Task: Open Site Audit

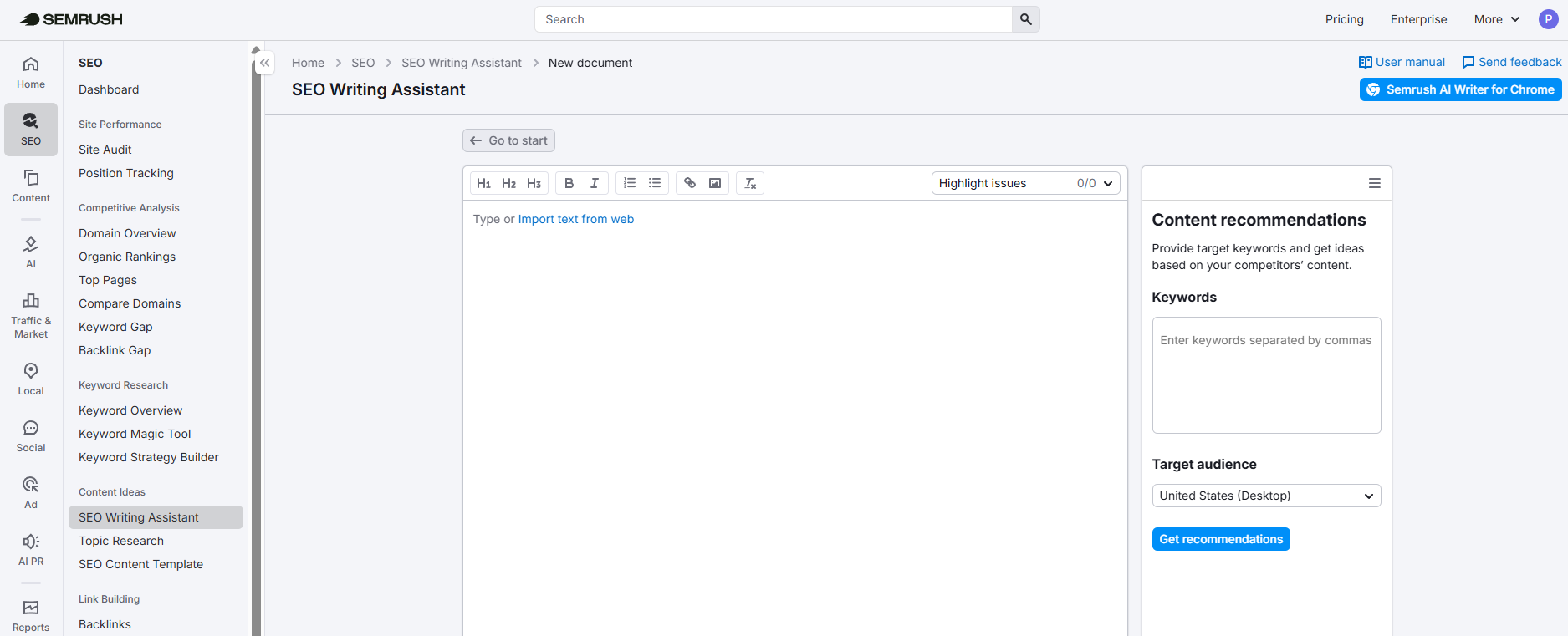Action: coord(105,150)
